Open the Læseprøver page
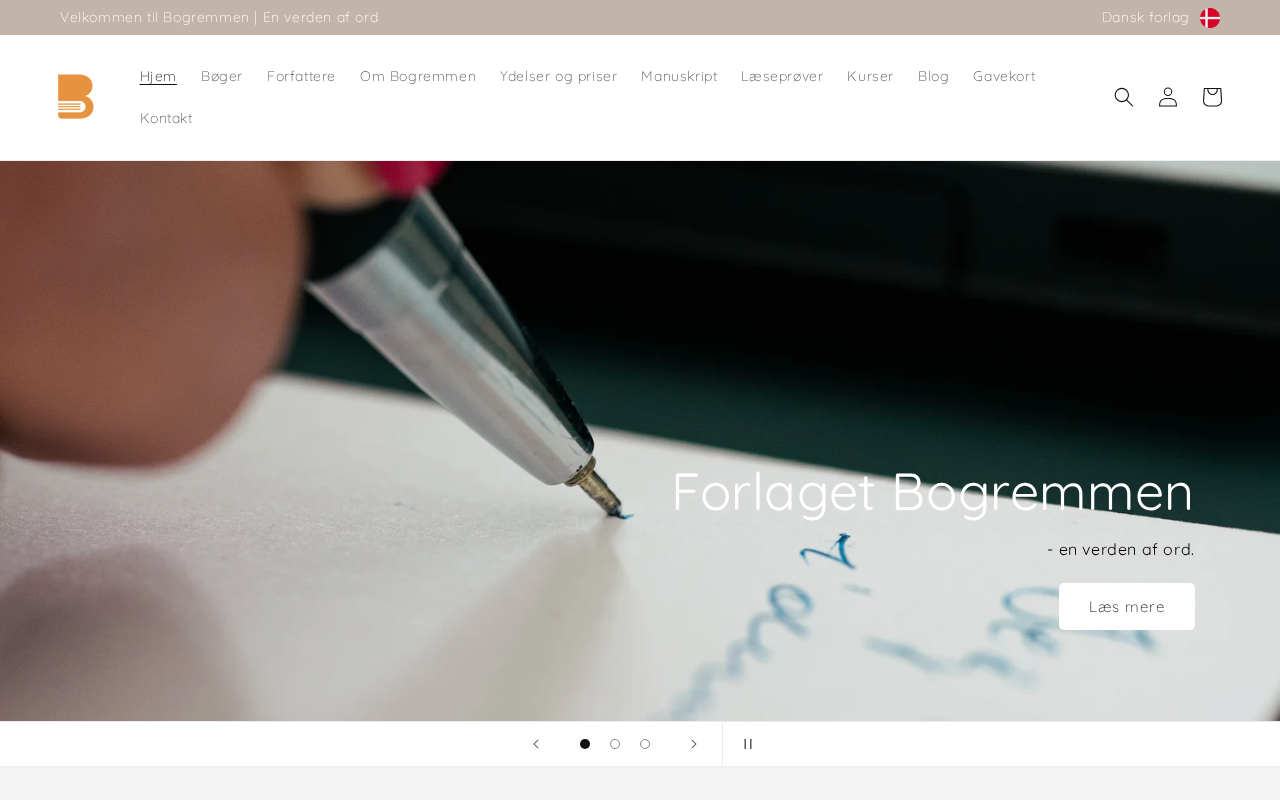Image resolution: width=1280 pixels, height=800 pixels. 782,76
